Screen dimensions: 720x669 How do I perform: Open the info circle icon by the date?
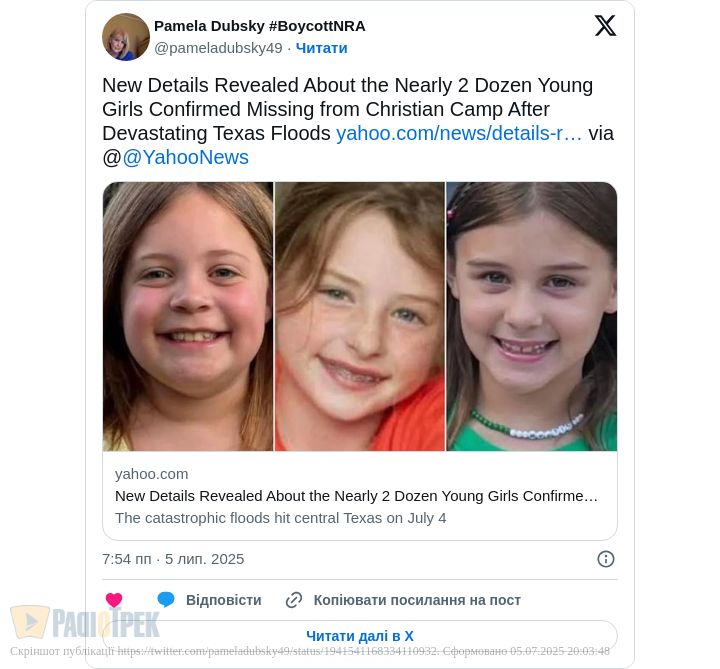pos(606,559)
